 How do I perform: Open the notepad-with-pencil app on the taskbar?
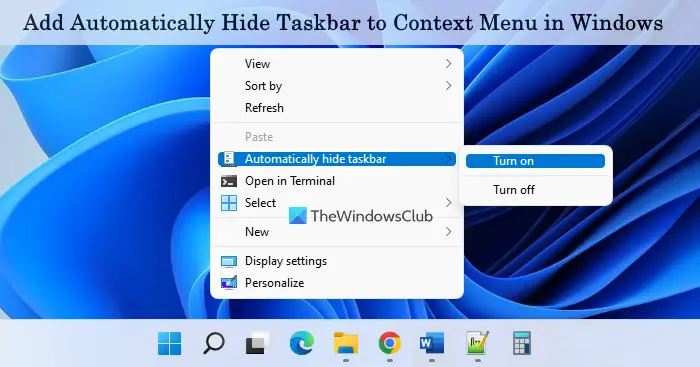477,343
